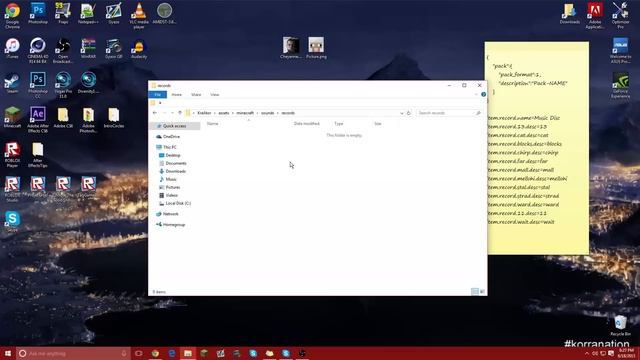
Task: Open recent locations dropdown arrow
Action: 172,113
